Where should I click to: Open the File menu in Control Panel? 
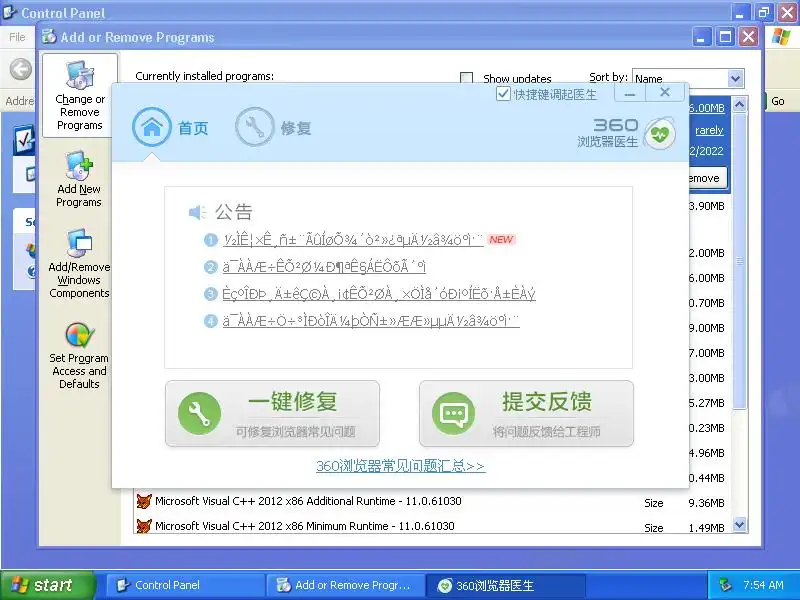(17, 37)
